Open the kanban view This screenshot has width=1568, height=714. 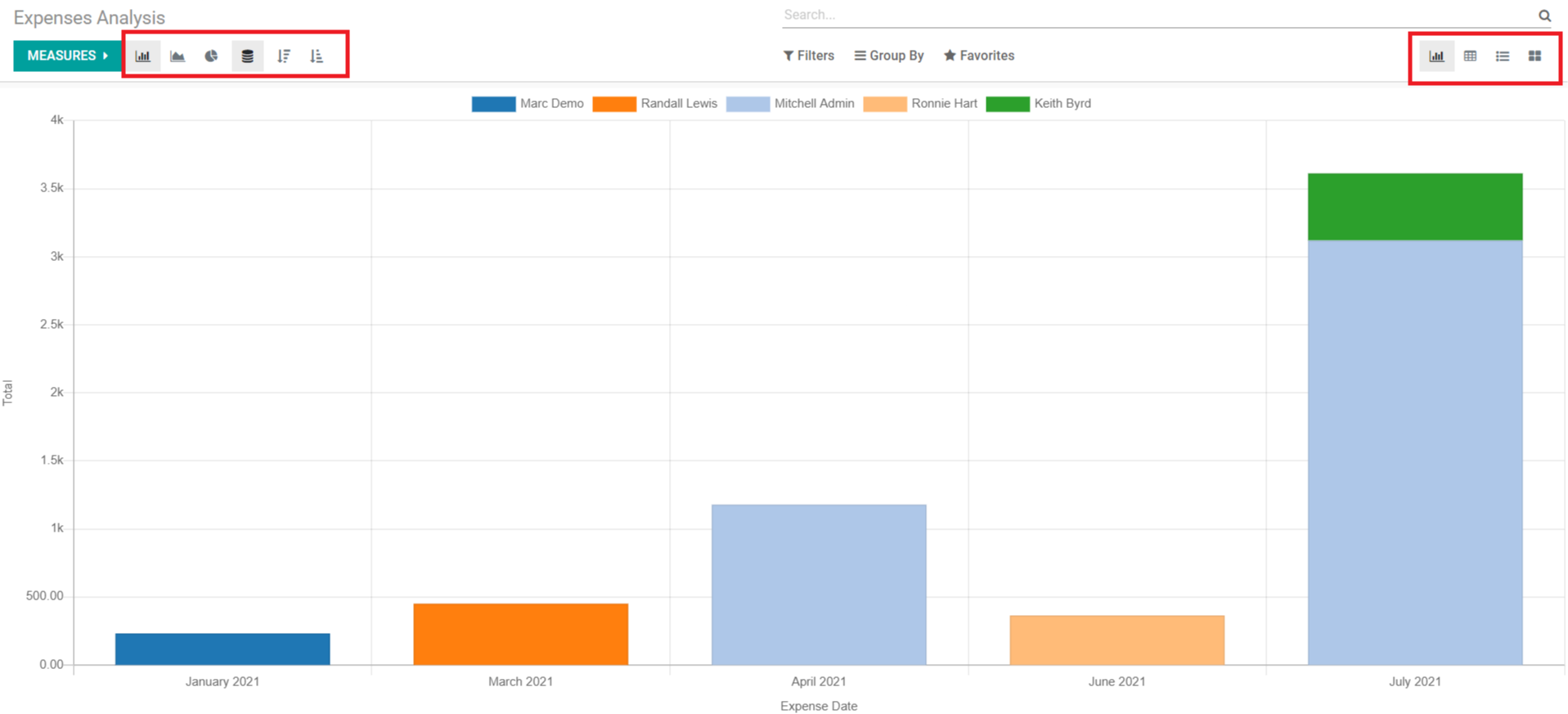(1534, 56)
